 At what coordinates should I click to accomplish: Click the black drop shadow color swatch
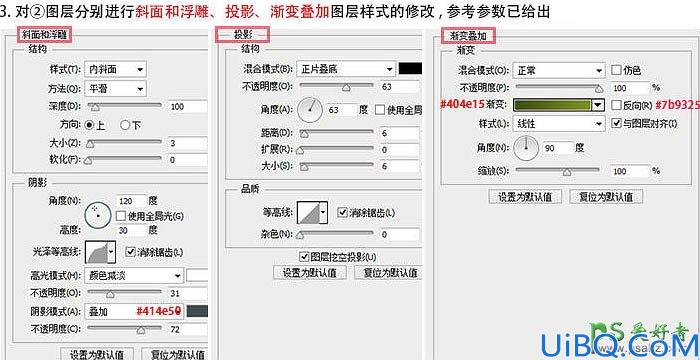pos(410,68)
